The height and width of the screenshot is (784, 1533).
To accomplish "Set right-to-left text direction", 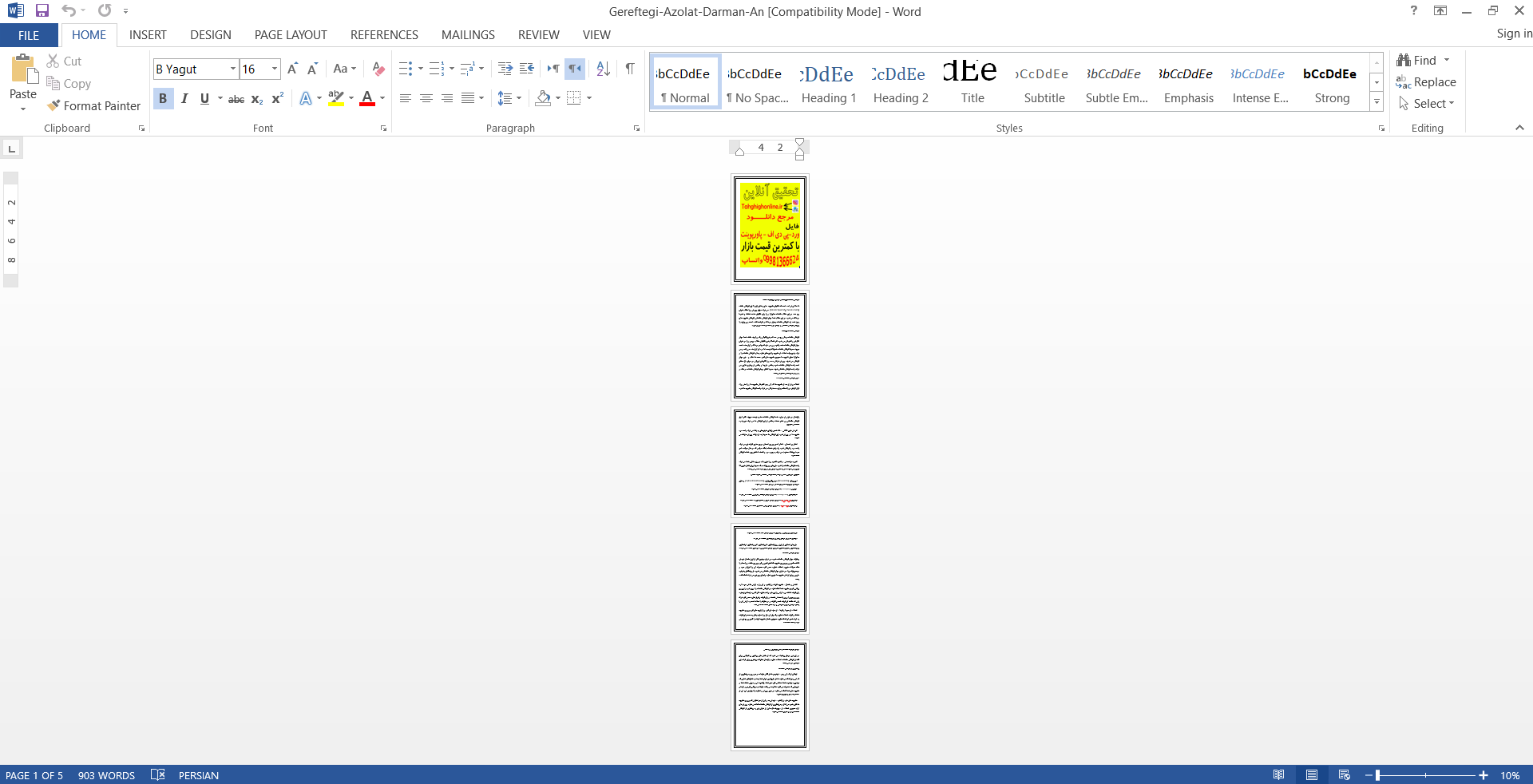I will pos(575,69).
